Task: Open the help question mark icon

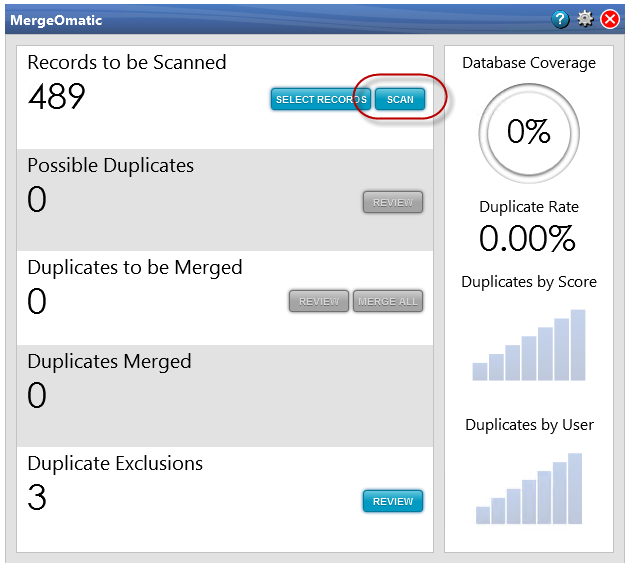Action: 560,19
